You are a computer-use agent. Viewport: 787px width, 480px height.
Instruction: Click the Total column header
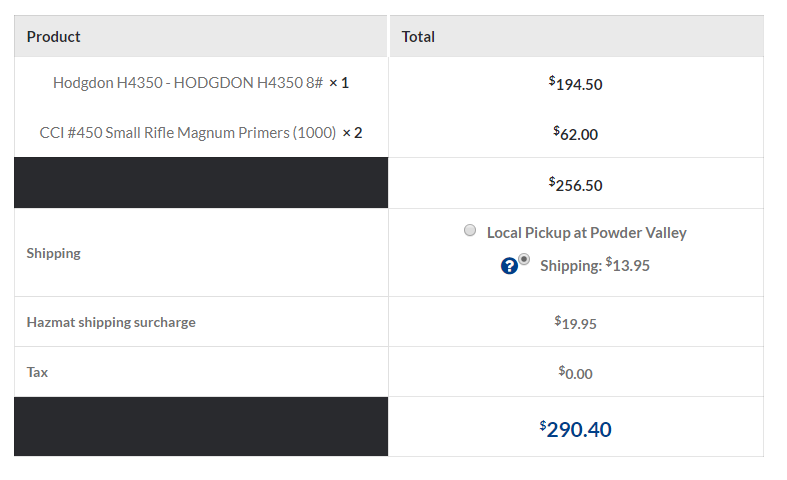point(418,37)
